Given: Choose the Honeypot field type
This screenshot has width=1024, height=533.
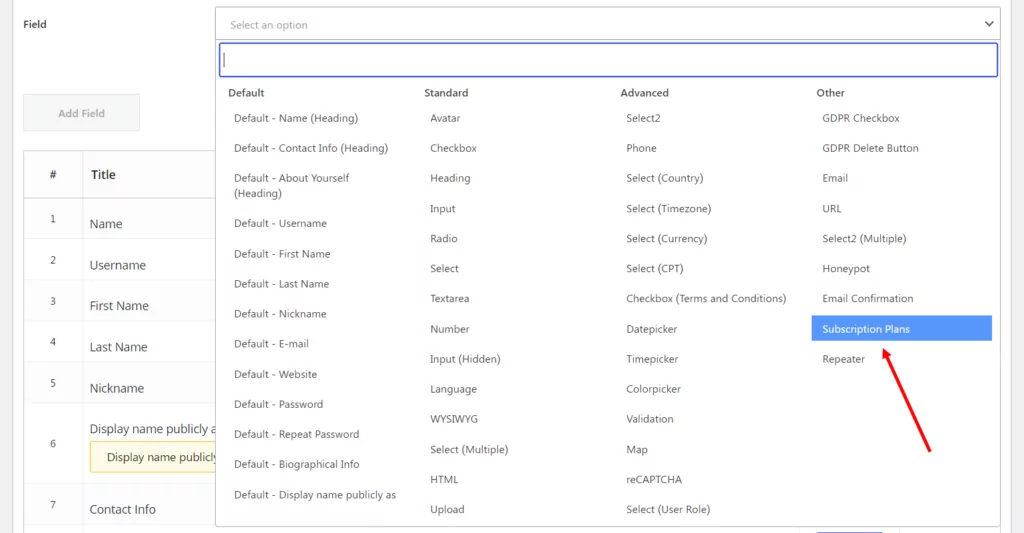Looking at the screenshot, I should (x=846, y=269).
